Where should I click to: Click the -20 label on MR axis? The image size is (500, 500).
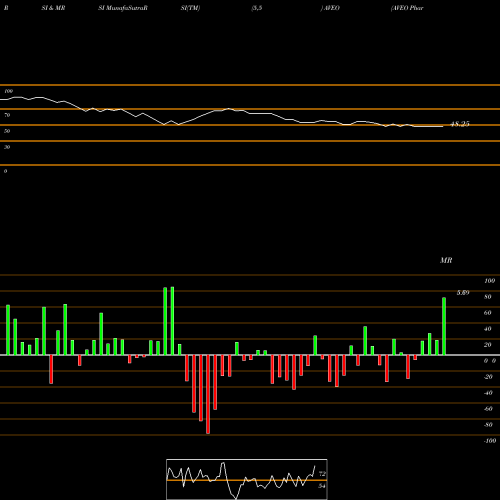click(488, 377)
